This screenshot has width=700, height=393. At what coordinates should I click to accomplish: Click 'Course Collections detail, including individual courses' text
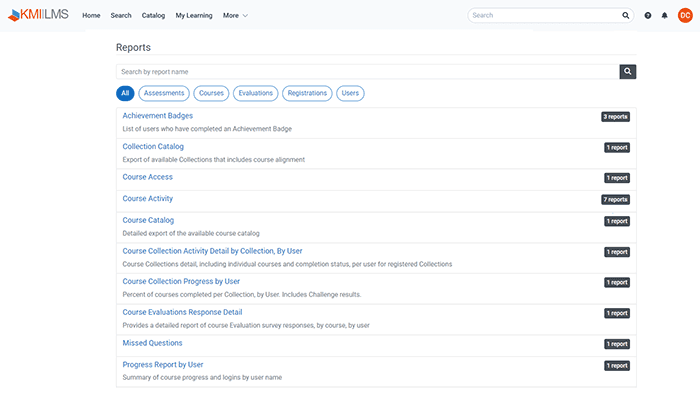(287, 264)
